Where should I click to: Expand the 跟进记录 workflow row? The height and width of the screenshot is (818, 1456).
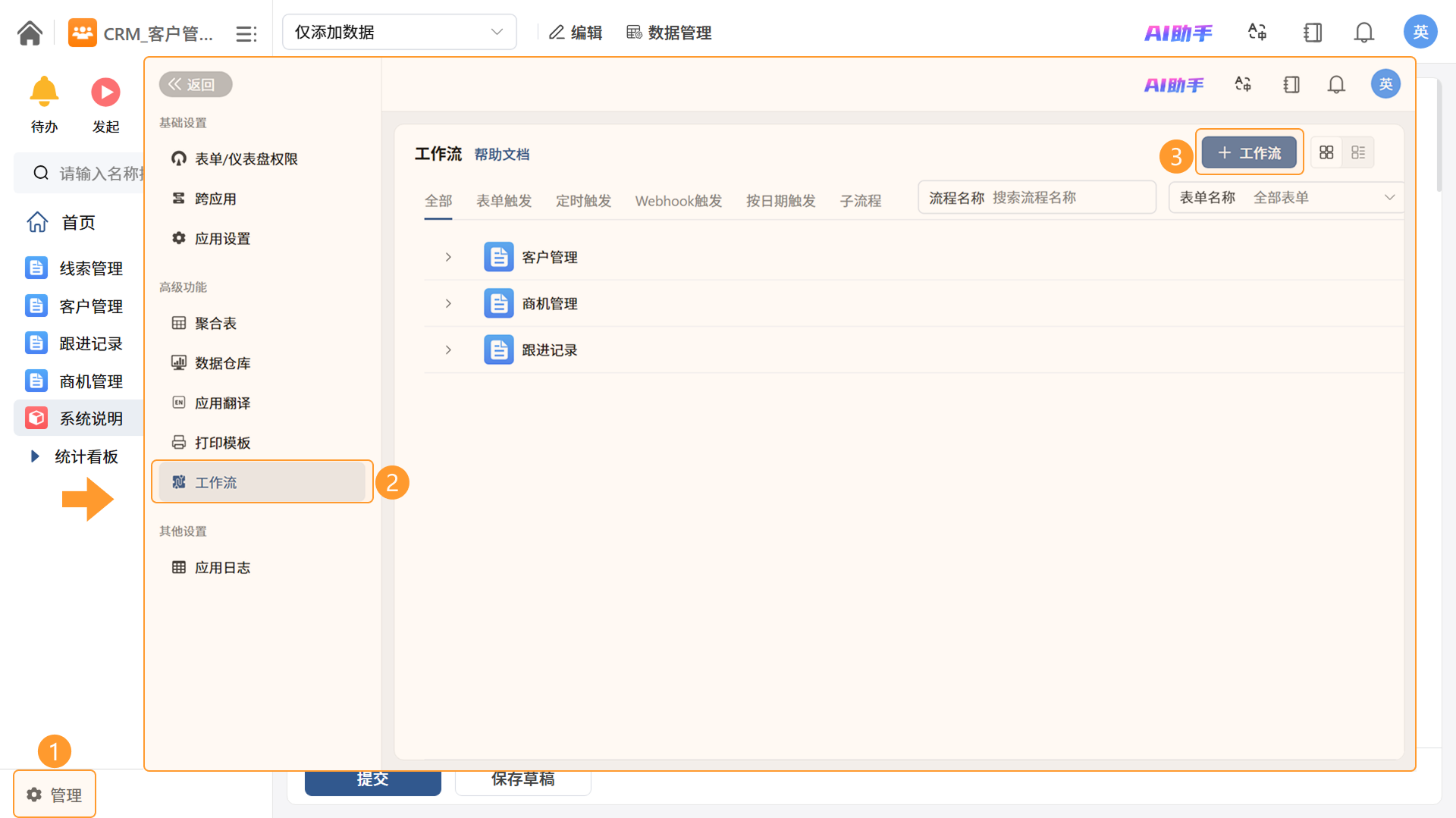coord(448,349)
